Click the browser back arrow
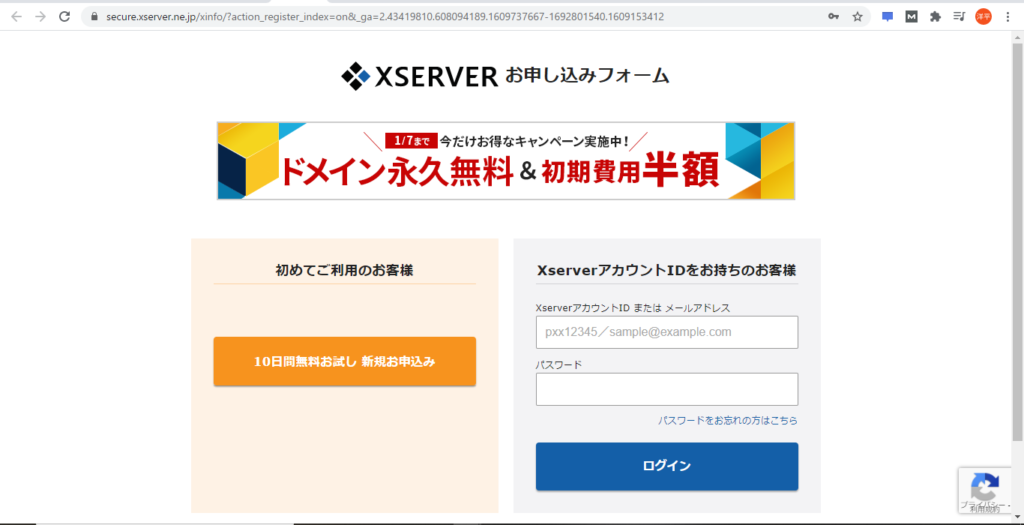The width and height of the screenshot is (1024, 525). [x=16, y=17]
